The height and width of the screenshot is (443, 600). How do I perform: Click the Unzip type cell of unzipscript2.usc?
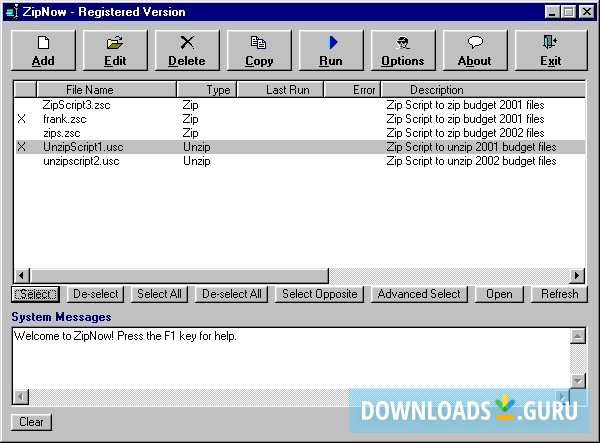tap(197, 161)
